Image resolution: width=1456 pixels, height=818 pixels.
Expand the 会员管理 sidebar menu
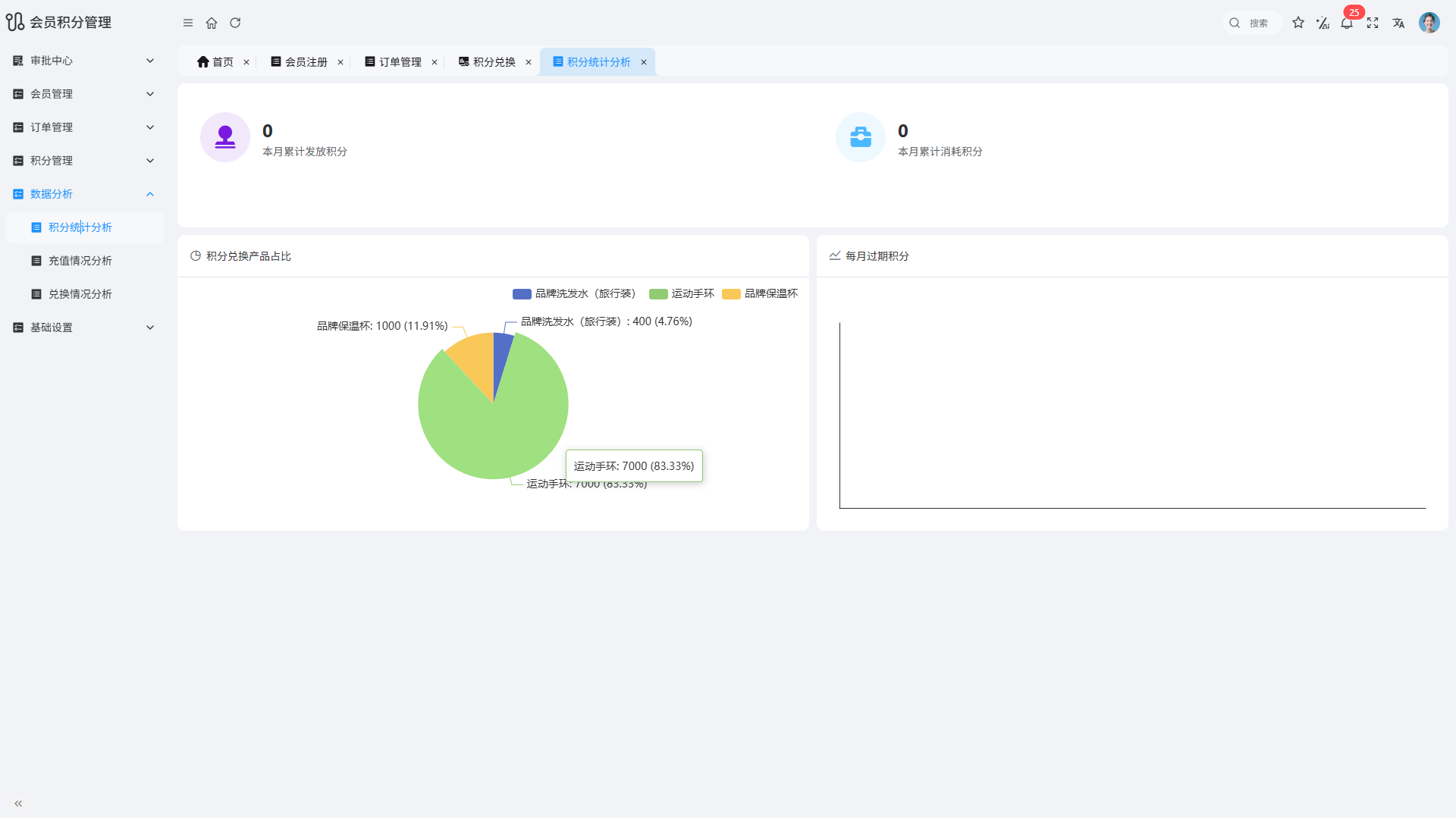click(x=83, y=94)
